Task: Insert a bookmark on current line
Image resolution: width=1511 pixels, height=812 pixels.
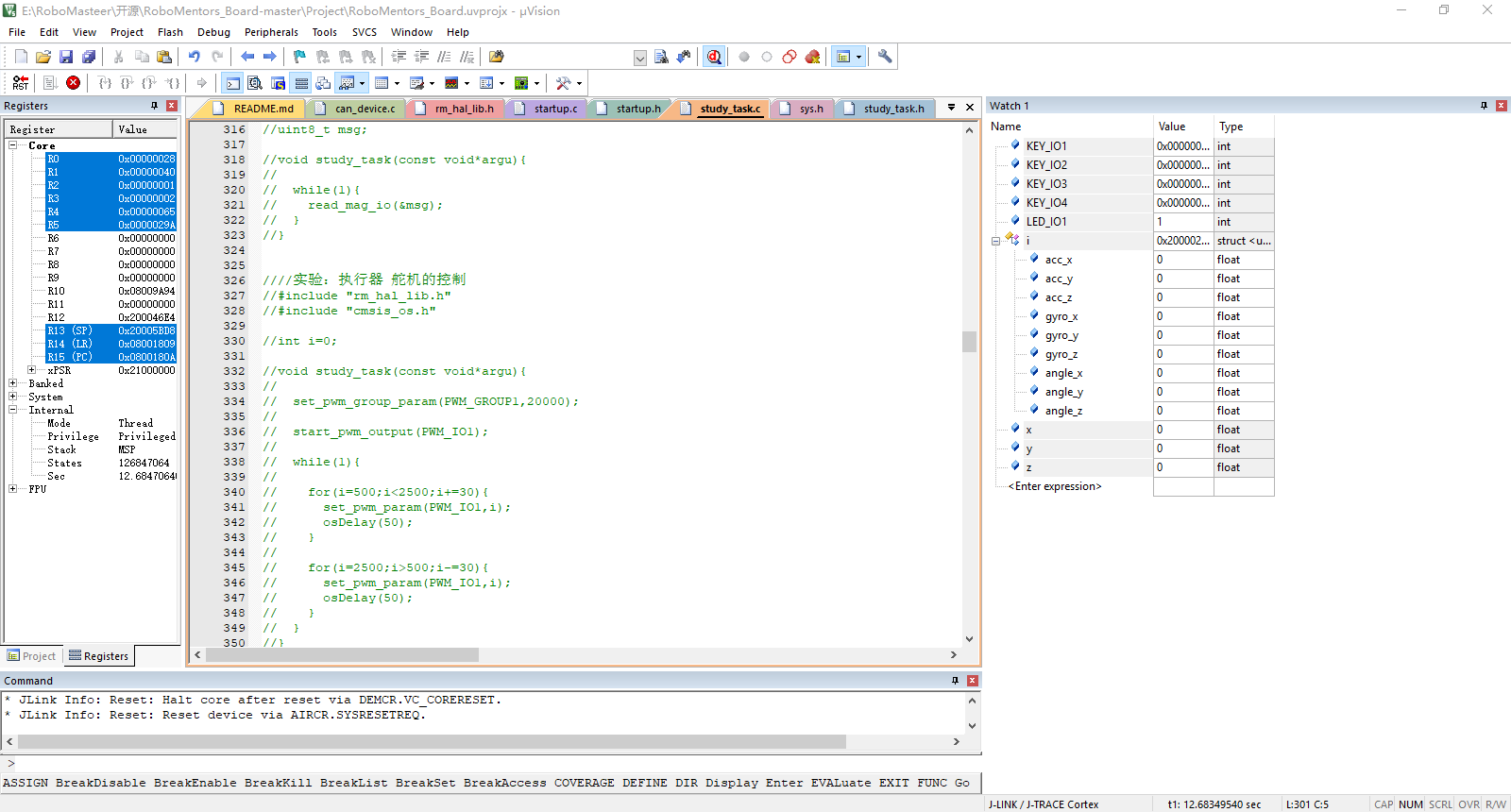Action: [299, 57]
